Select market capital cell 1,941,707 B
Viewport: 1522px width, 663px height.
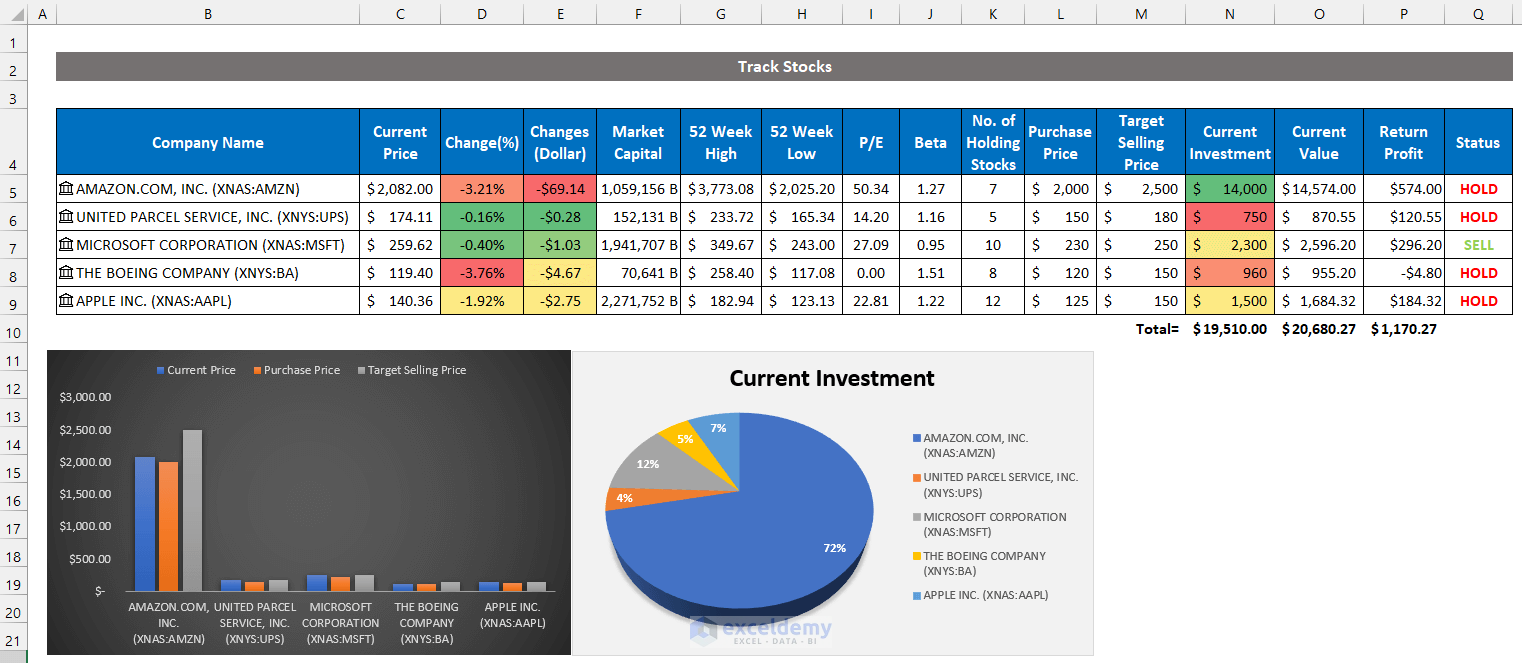(638, 245)
